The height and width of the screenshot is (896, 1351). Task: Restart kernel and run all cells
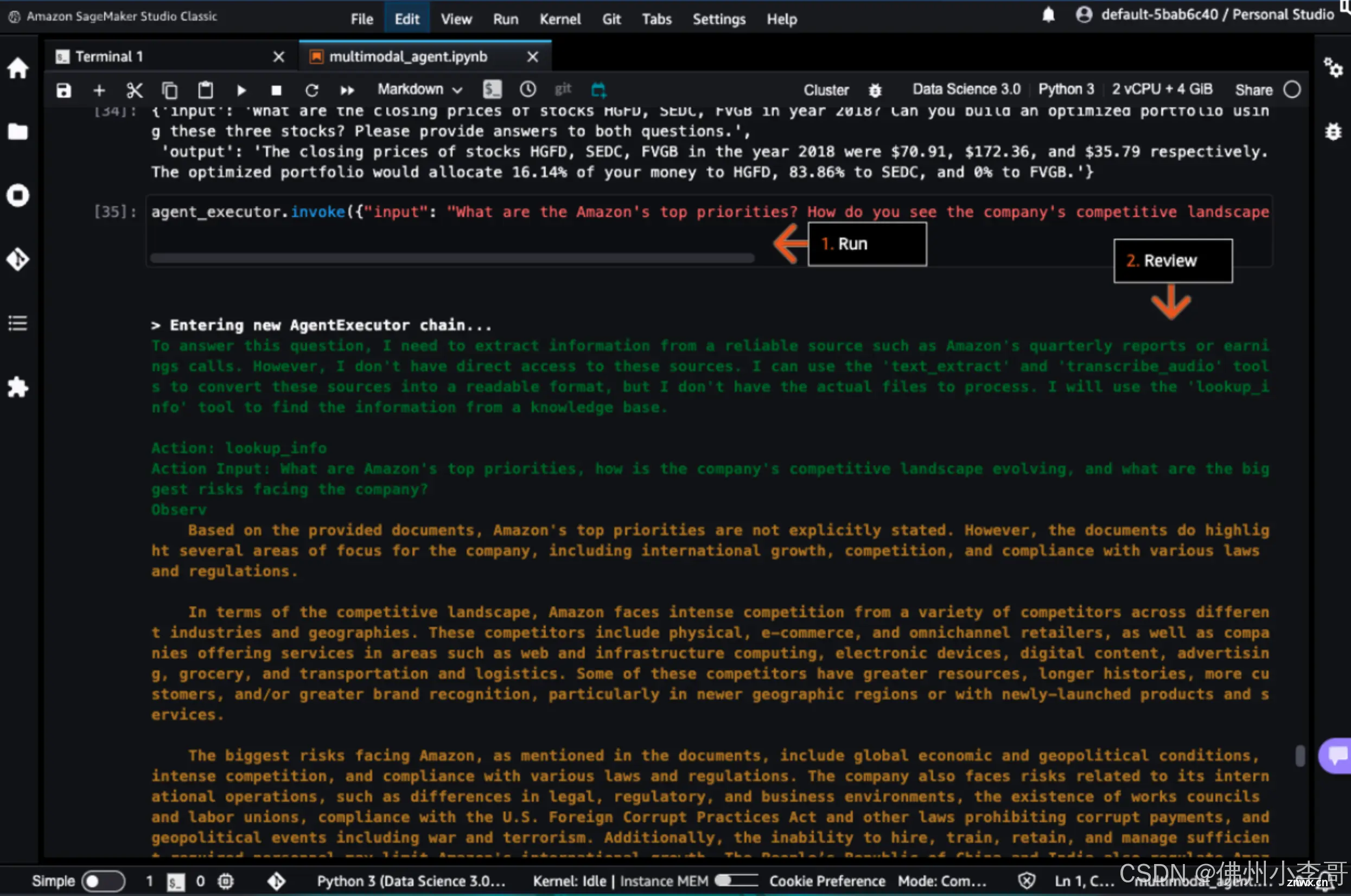coord(347,89)
